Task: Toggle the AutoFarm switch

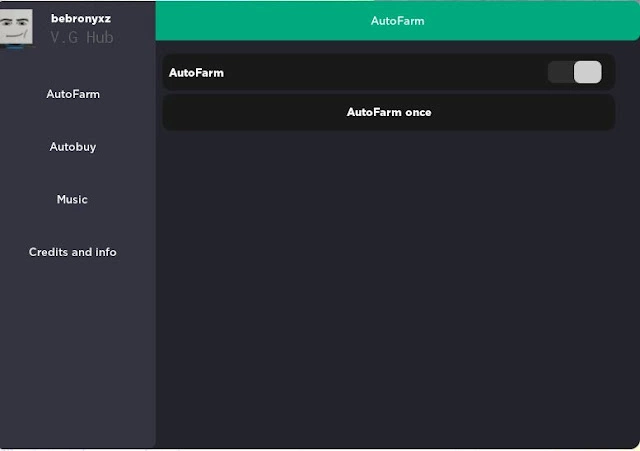Action: [x=574, y=72]
